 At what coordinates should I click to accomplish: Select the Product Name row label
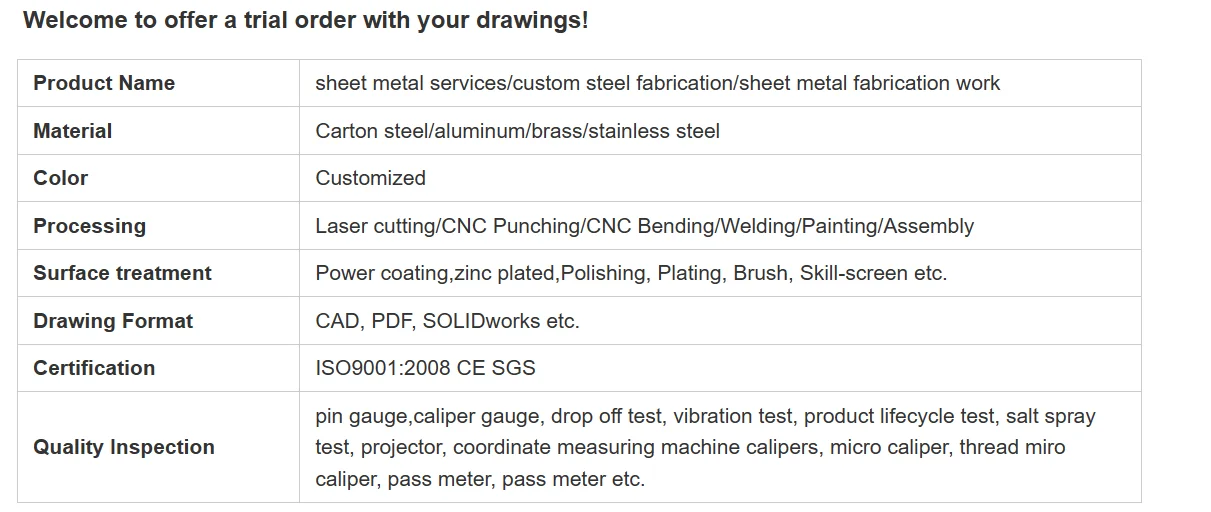click(104, 83)
